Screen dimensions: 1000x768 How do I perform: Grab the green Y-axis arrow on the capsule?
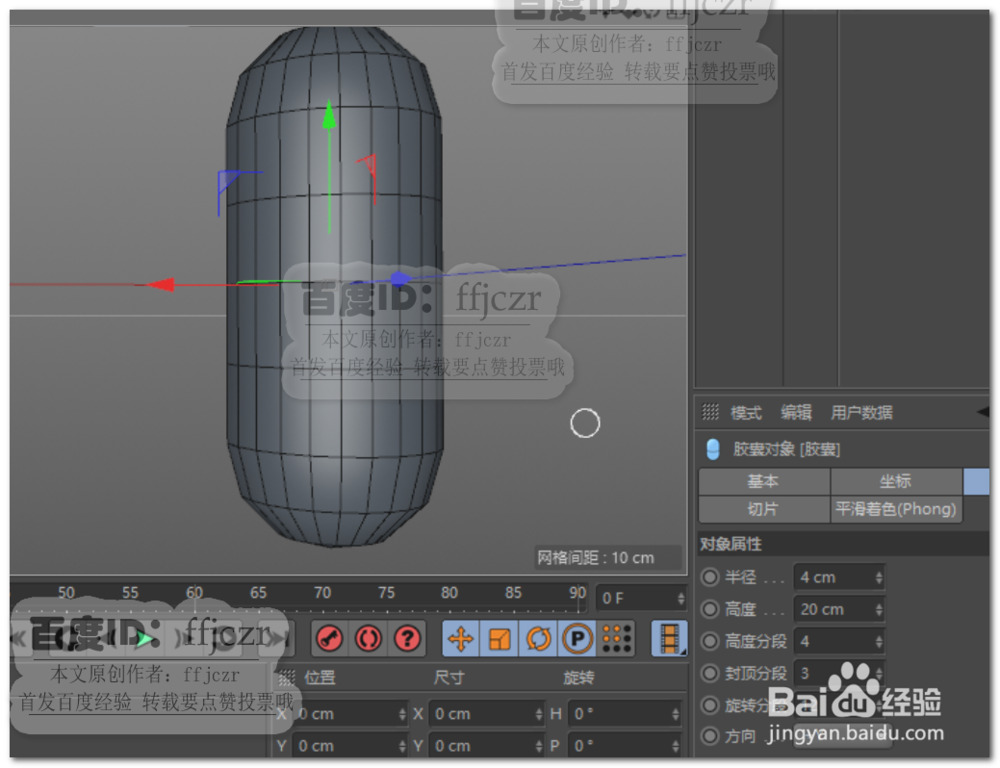click(329, 115)
